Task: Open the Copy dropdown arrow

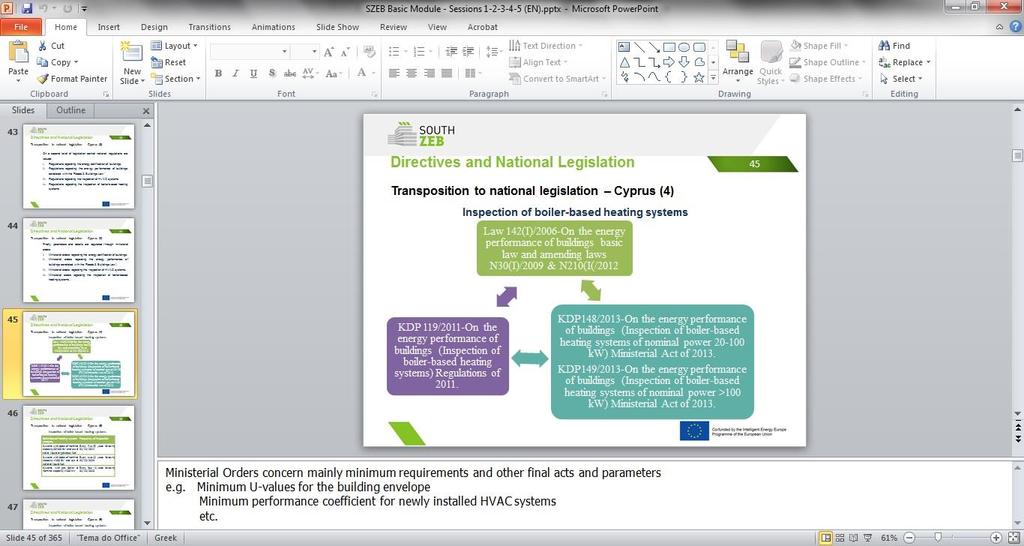Action: click(76, 62)
